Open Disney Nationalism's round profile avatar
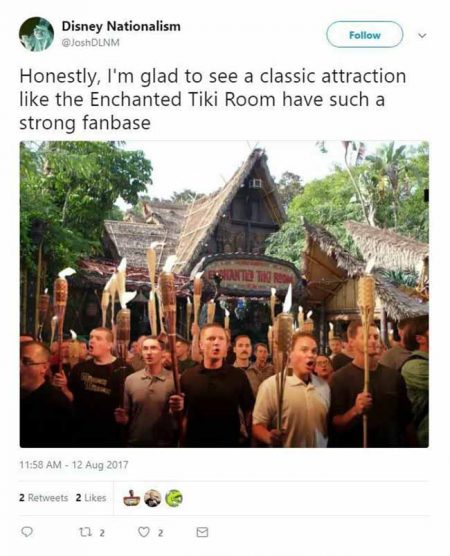 point(36,34)
